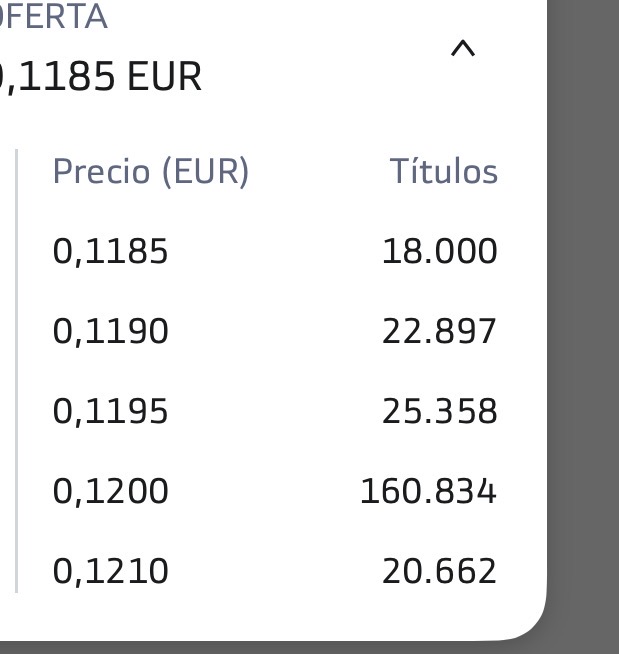
Task: Click the OFERTA heading label
Action: 53,16
